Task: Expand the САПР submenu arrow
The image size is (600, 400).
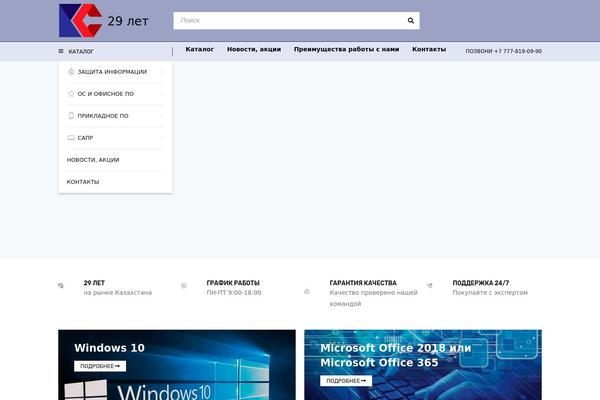Action: (162, 138)
